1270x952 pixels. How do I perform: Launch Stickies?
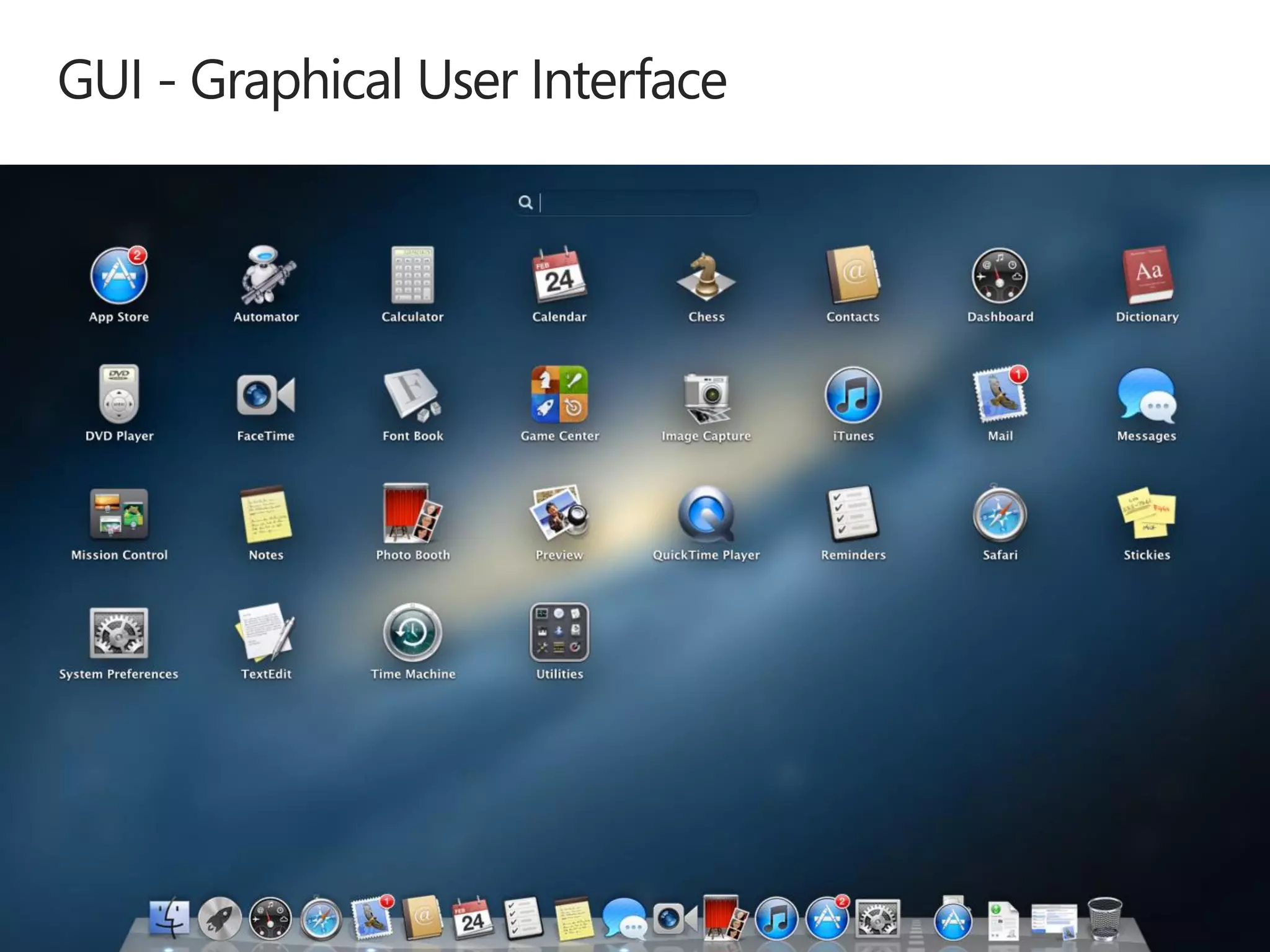point(1147,513)
